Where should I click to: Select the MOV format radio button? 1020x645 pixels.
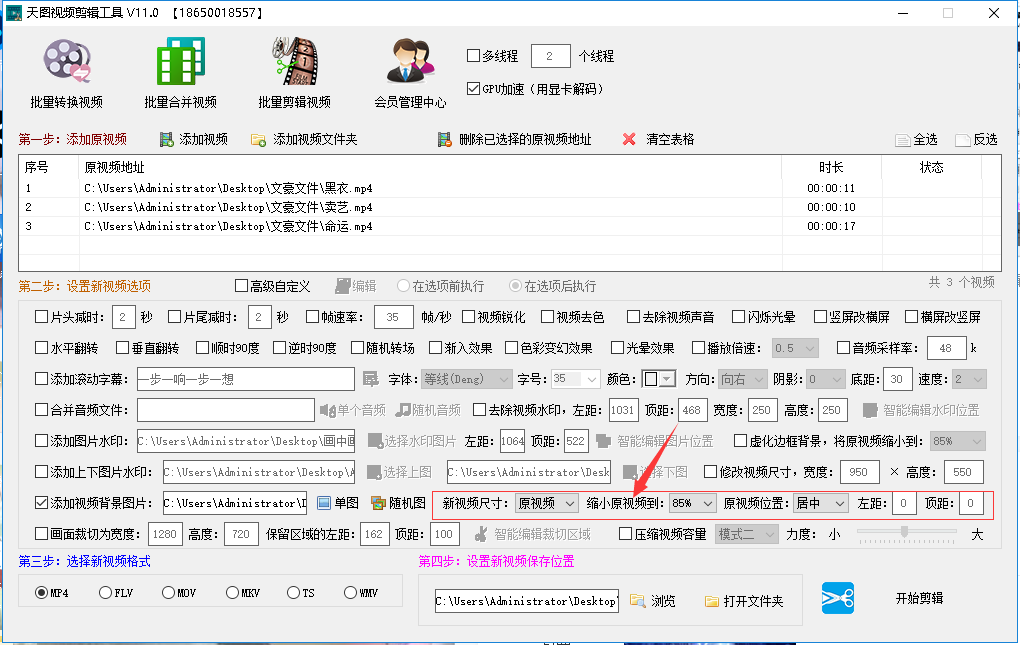click(x=168, y=592)
